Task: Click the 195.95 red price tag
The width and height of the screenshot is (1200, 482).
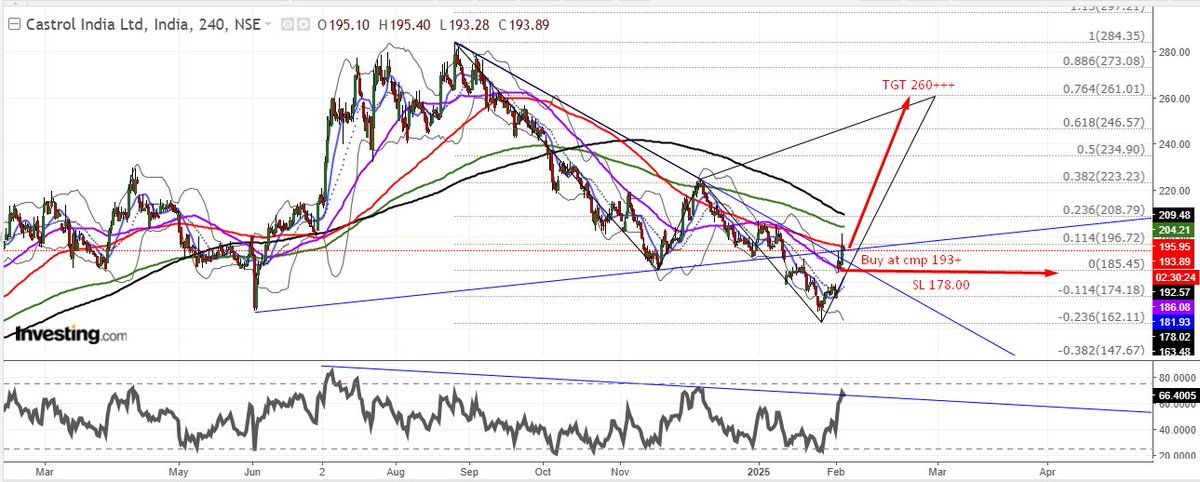Action: pyautogui.click(x=1175, y=245)
